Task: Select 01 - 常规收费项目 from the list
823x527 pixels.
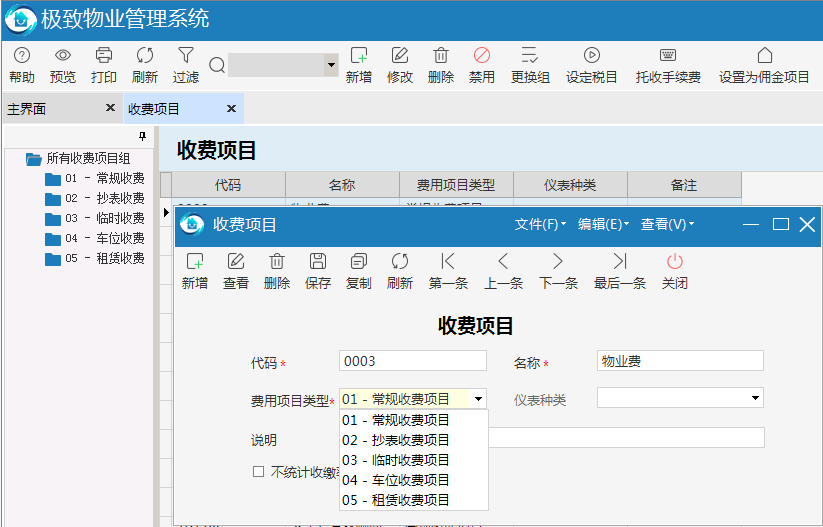Action: [414, 420]
